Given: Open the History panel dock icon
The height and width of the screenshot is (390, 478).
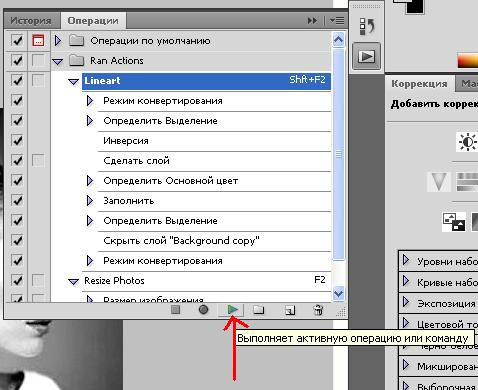Looking at the screenshot, I should tap(367, 27).
